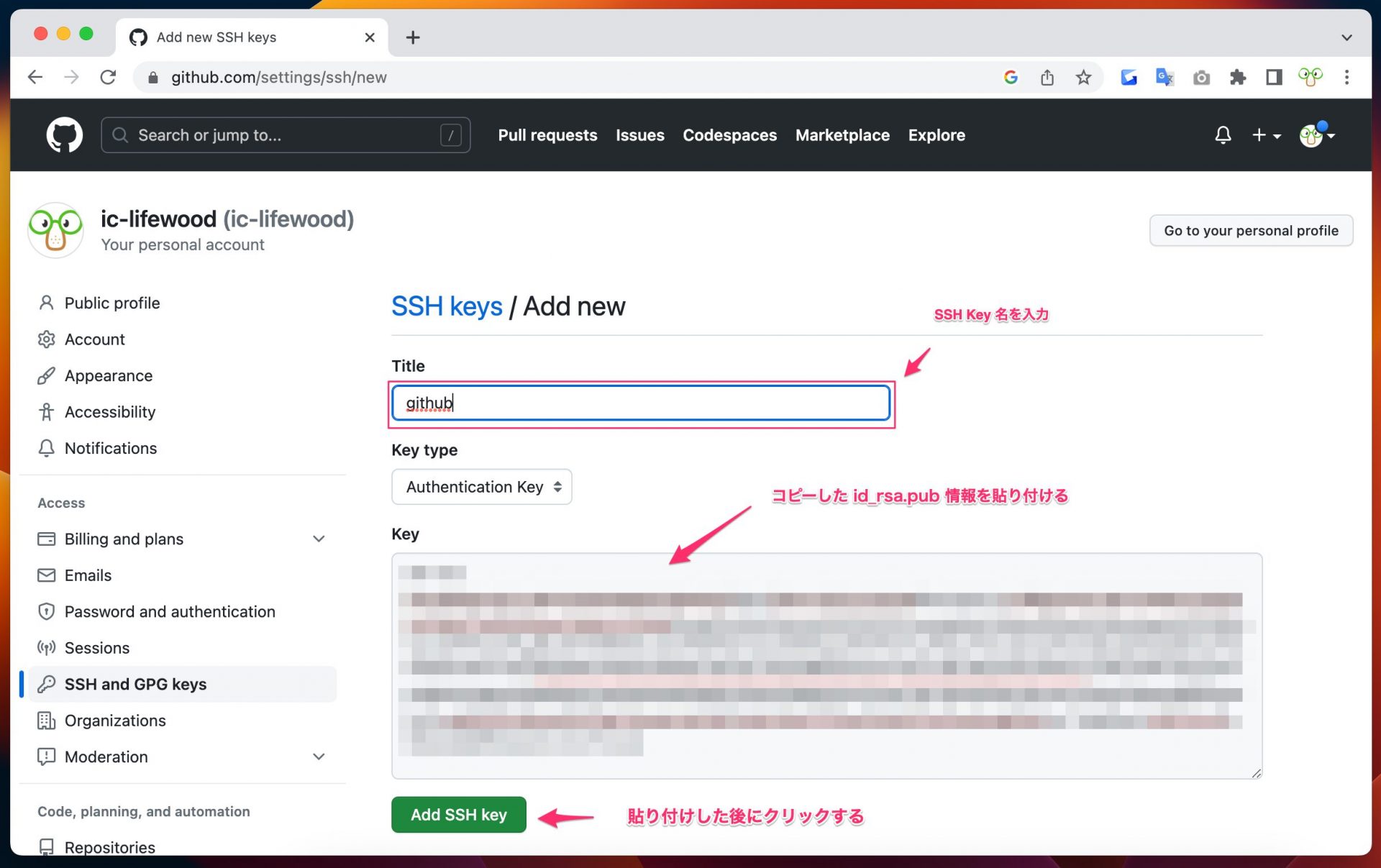1381x868 pixels.
Task: Expand the Moderation section
Action: point(319,757)
